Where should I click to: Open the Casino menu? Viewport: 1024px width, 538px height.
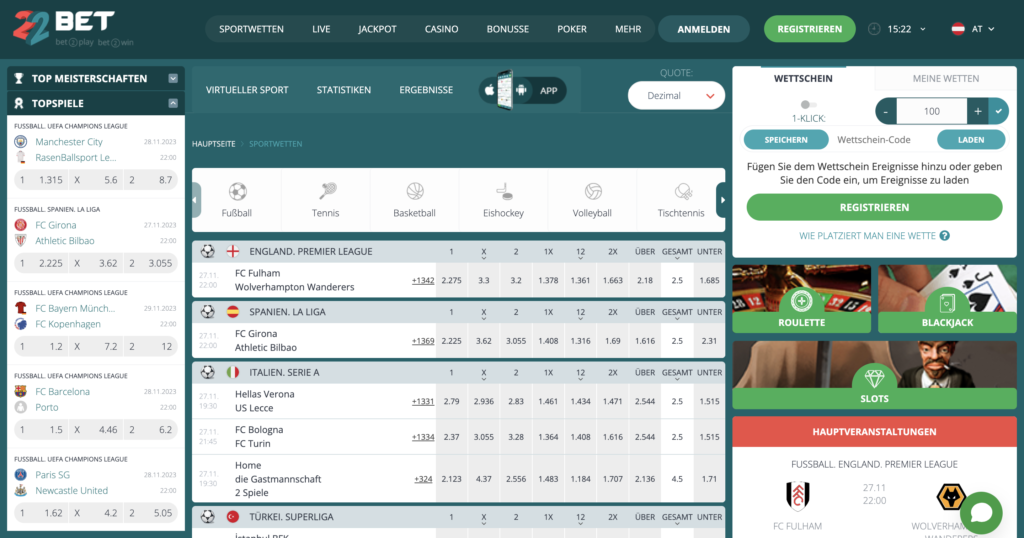[441, 29]
